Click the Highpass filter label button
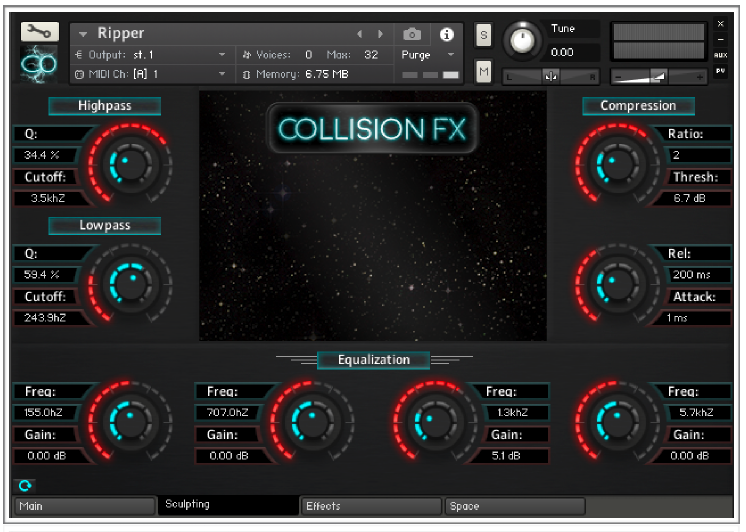The height and width of the screenshot is (532, 746). pyautogui.click(x=105, y=106)
